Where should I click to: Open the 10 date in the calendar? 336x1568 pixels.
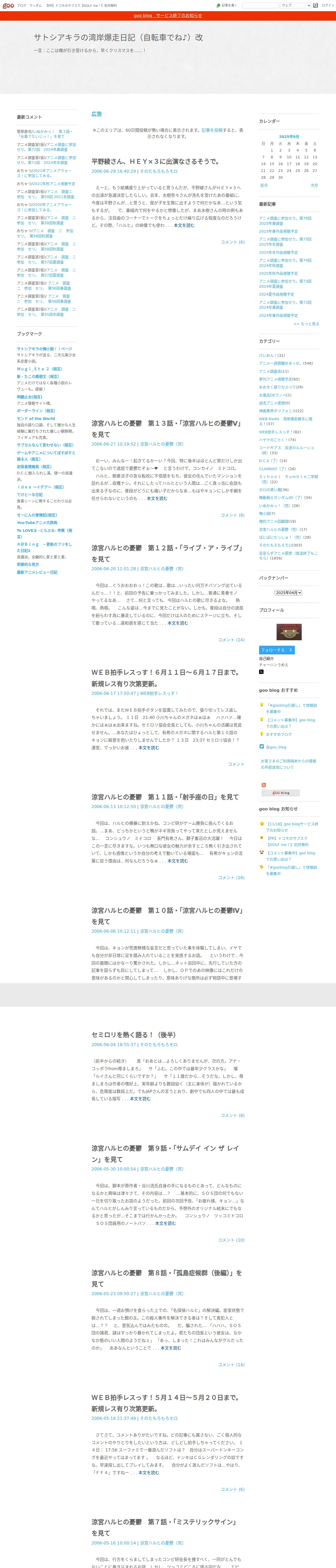pyautogui.click(x=289, y=157)
